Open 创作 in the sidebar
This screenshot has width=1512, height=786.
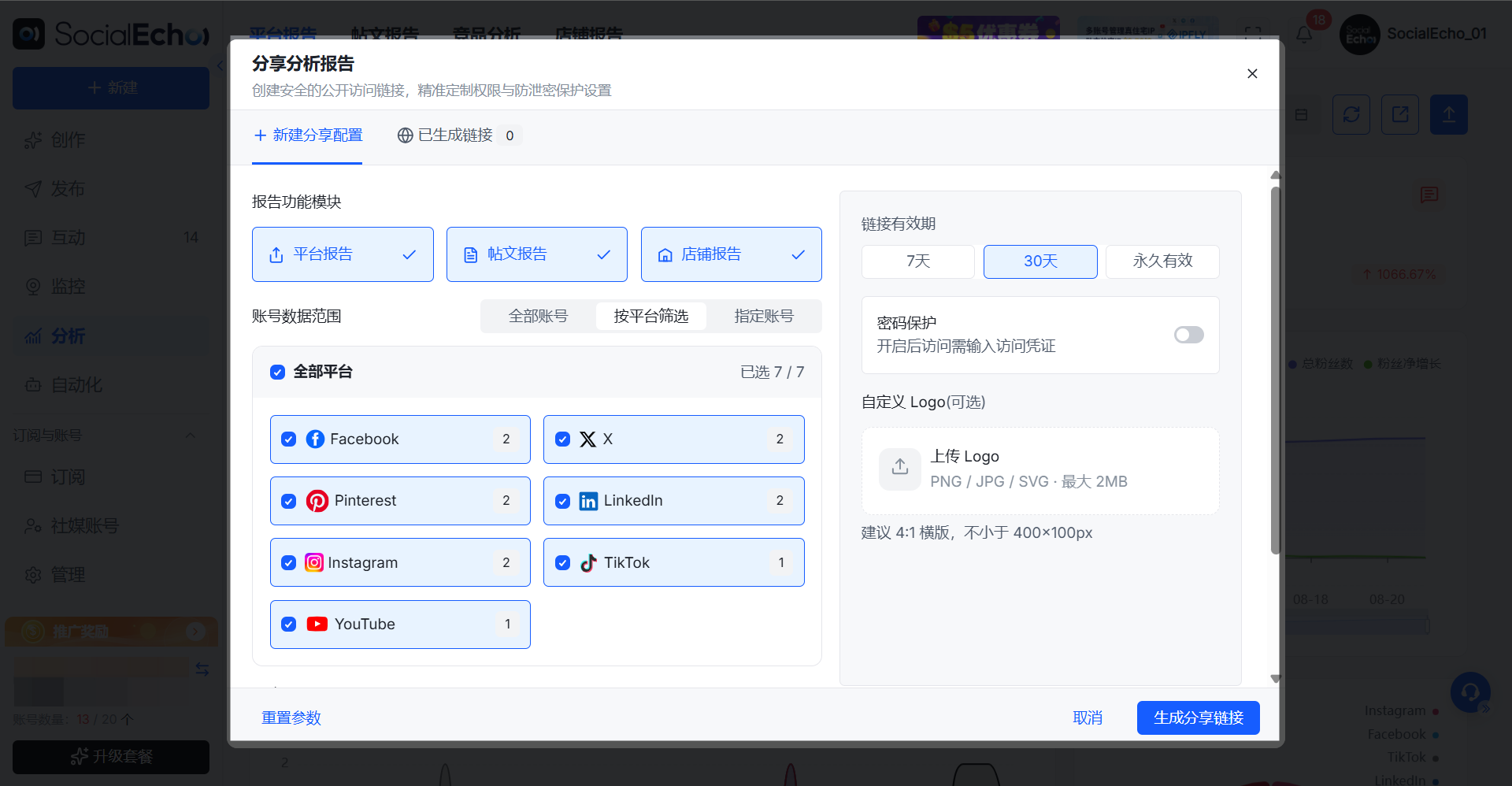(111, 140)
